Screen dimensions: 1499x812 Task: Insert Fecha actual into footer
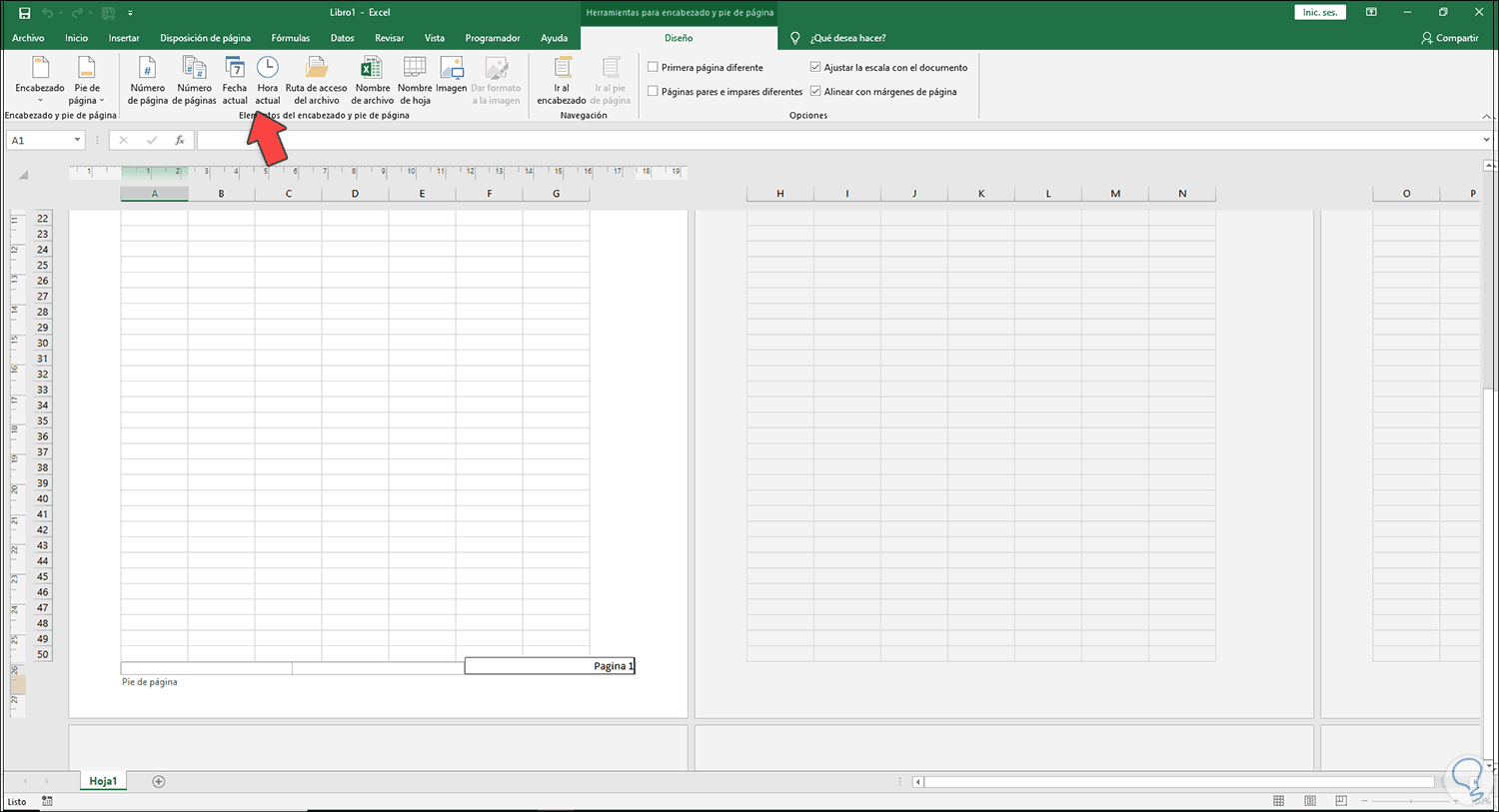point(235,81)
